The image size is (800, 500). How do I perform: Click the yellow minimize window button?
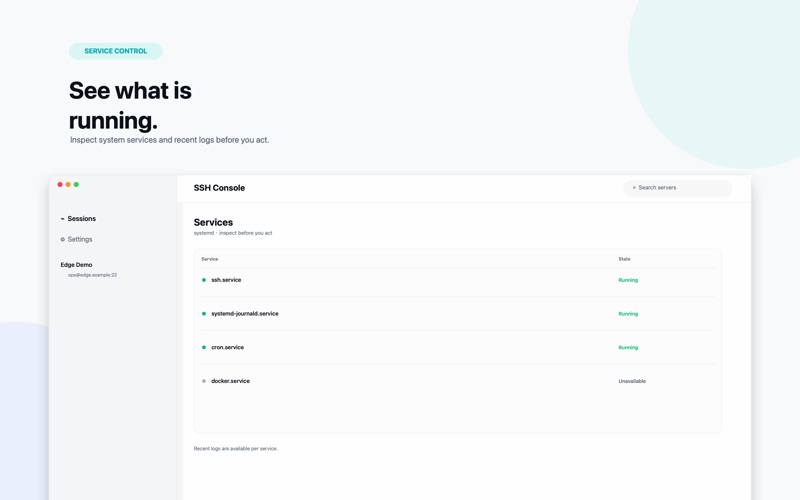68,185
